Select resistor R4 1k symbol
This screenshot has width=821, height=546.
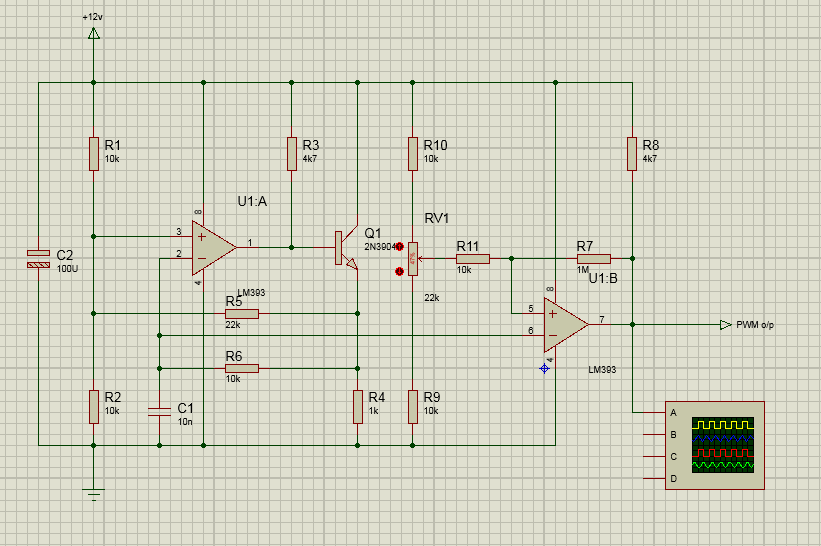pos(358,407)
